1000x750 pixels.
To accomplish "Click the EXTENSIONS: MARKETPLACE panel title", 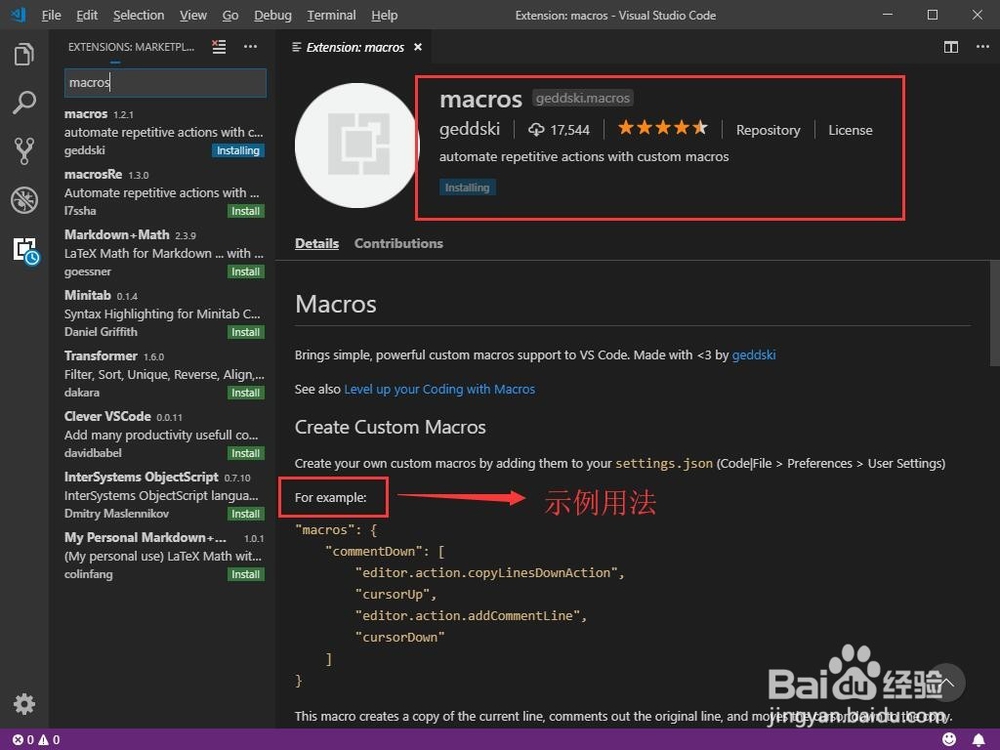I will tap(131, 47).
